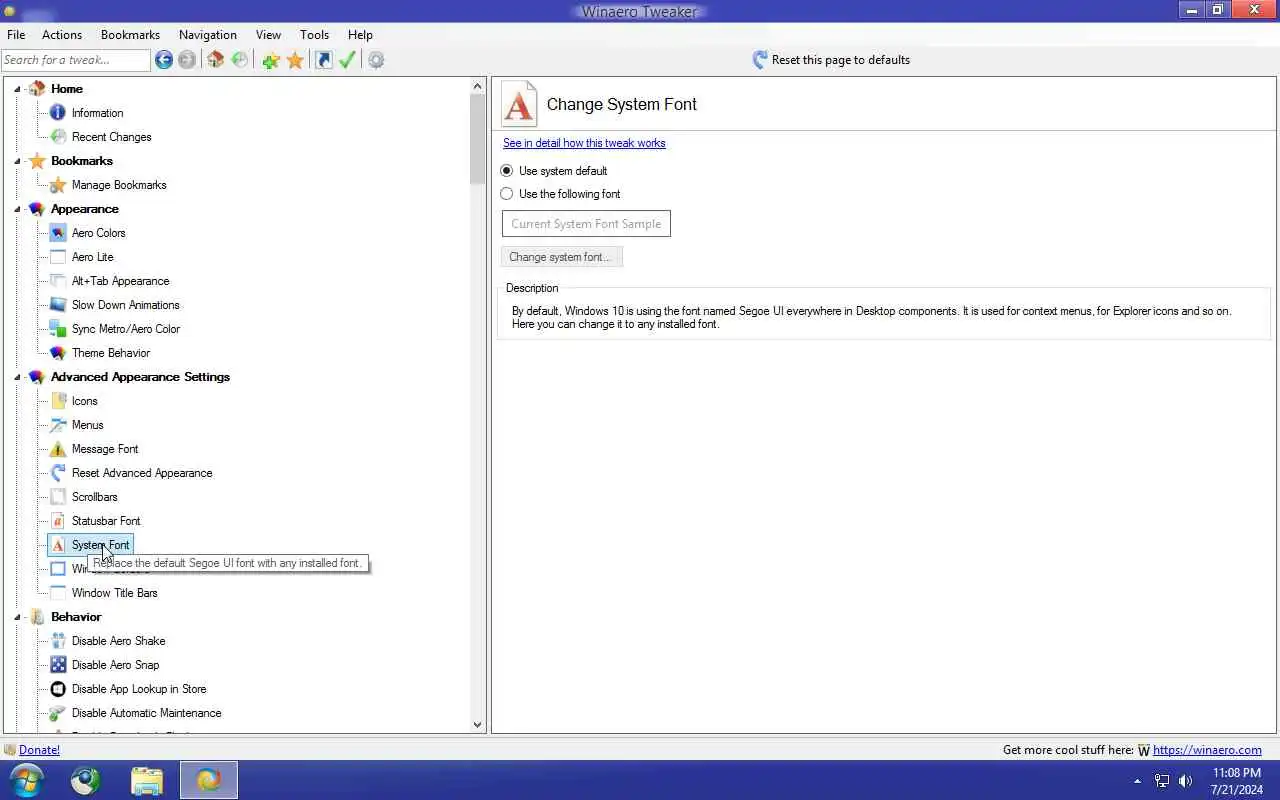Click the green checkmark toolbar icon

[x=347, y=60]
